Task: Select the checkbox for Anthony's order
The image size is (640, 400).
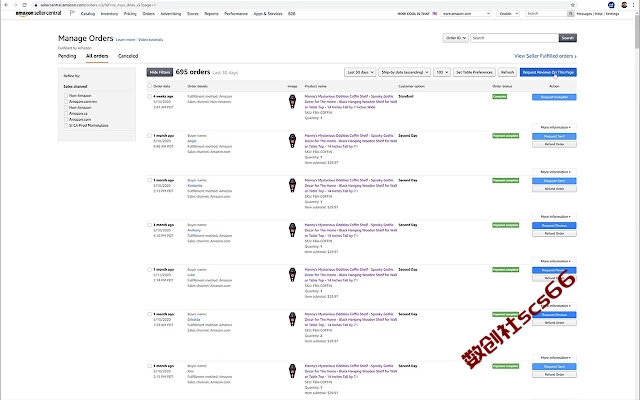Action: [x=149, y=225]
